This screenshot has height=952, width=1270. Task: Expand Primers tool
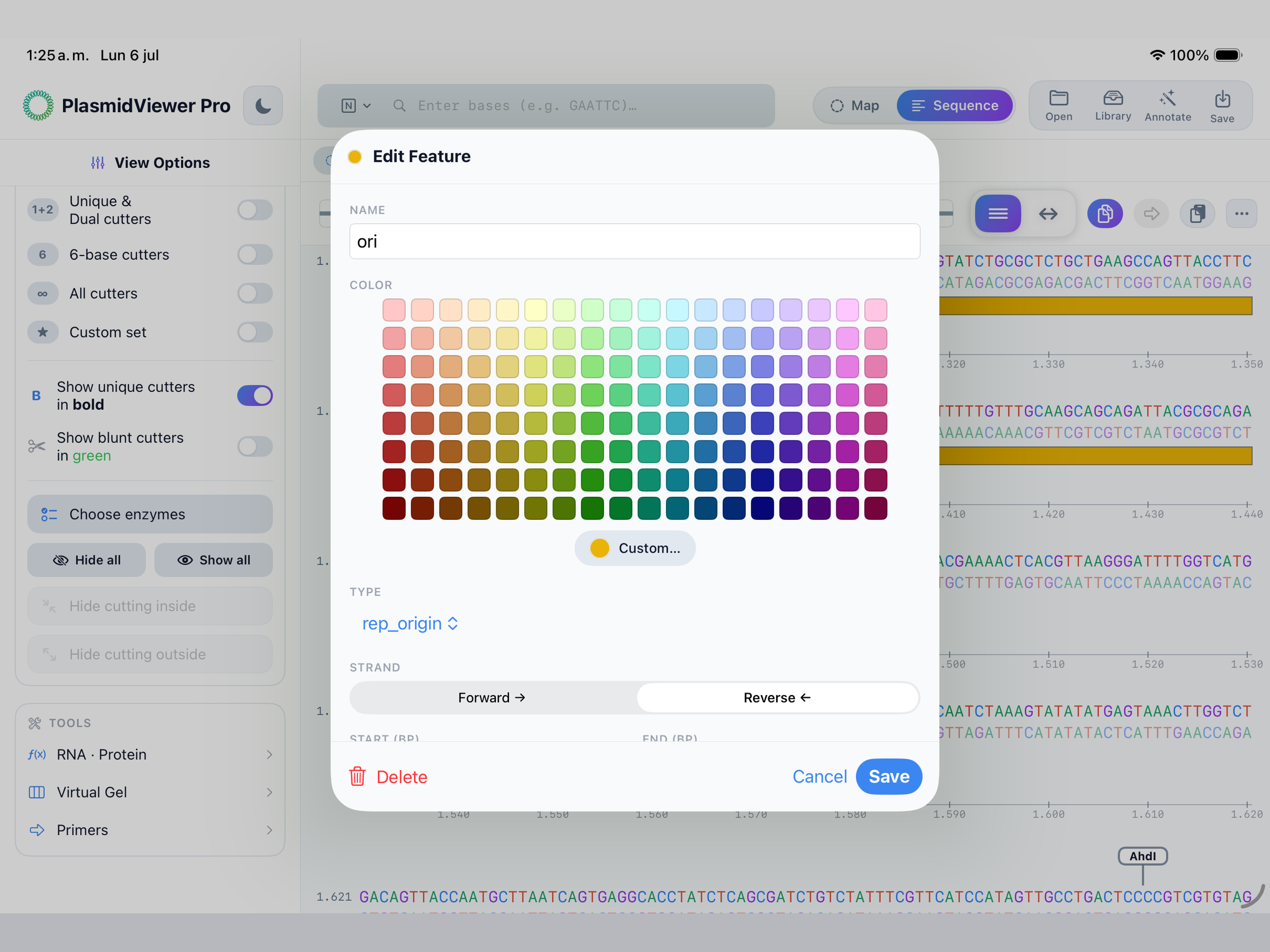(x=150, y=830)
